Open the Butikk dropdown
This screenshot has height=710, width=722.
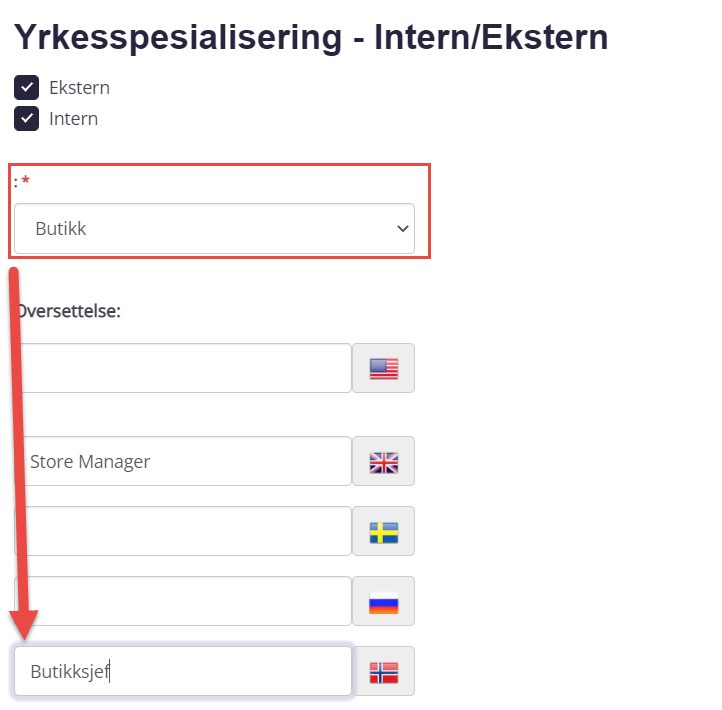coord(215,228)
